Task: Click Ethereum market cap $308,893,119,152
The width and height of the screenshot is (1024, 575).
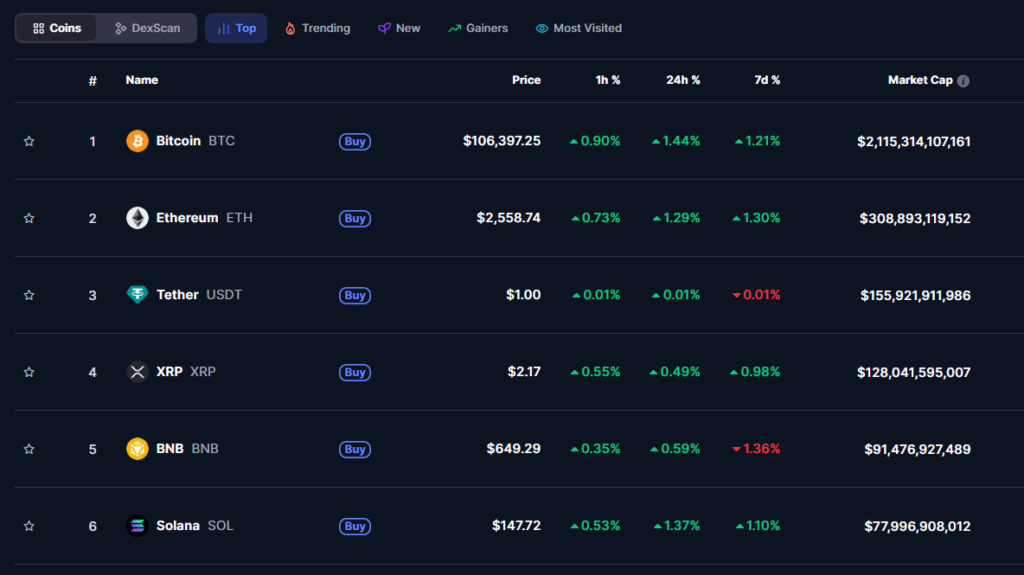Action: (915, 218)
